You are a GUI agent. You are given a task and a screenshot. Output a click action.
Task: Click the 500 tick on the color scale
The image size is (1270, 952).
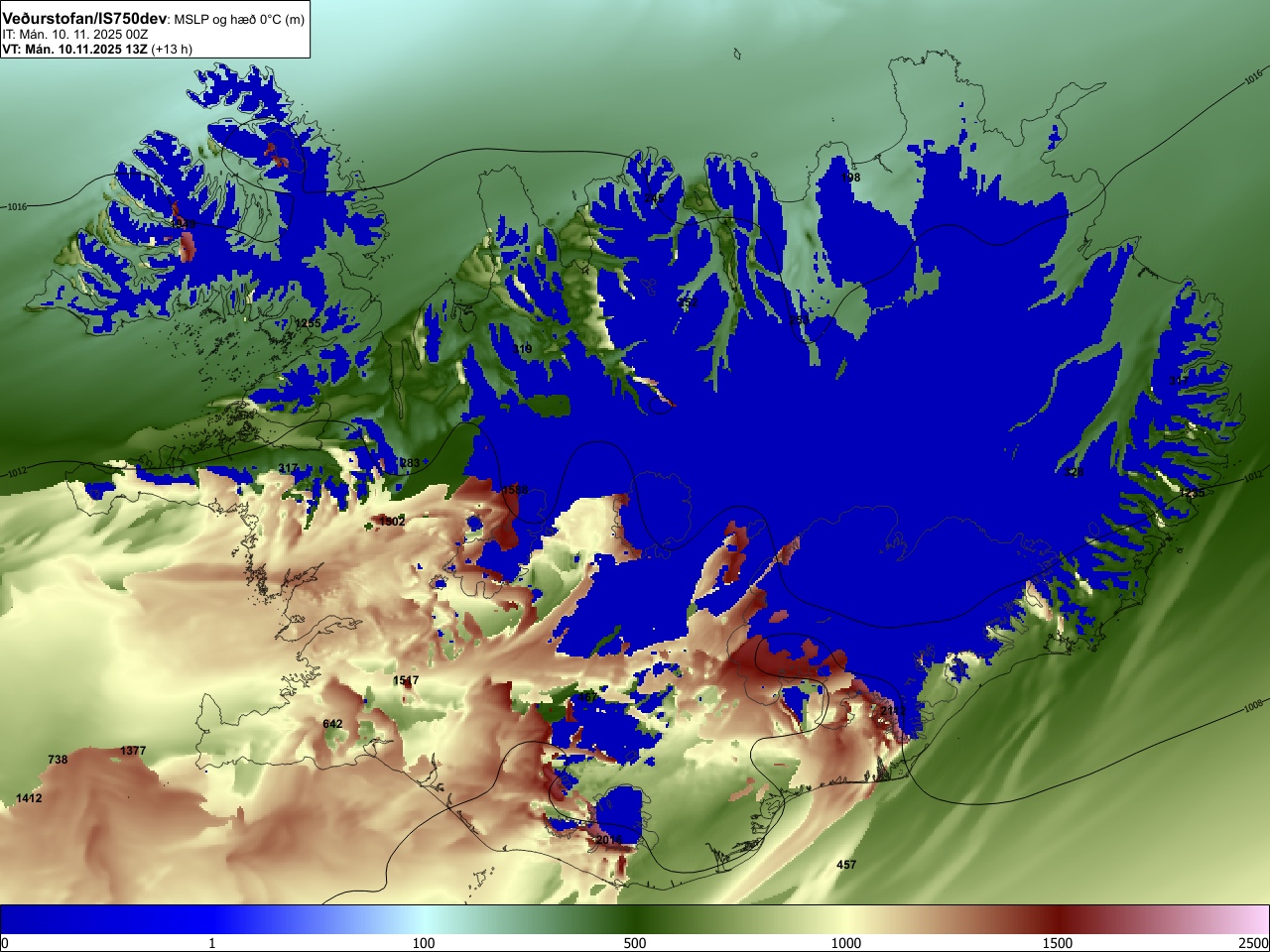pos(635,942)
